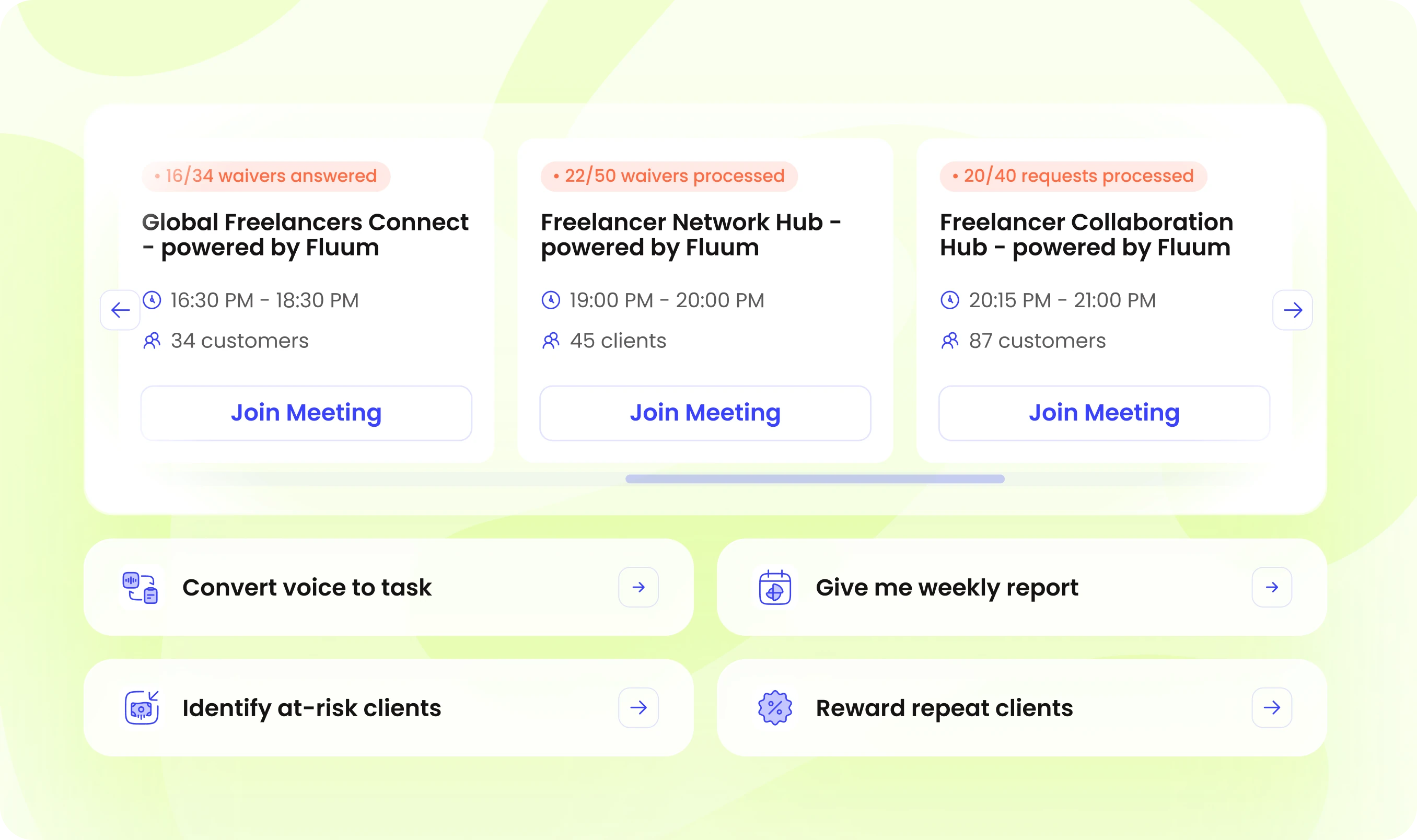Screen dimensions: 1417x840
Task: Join the Freelancer Network Hub meeting
Action: click(705, 413)
